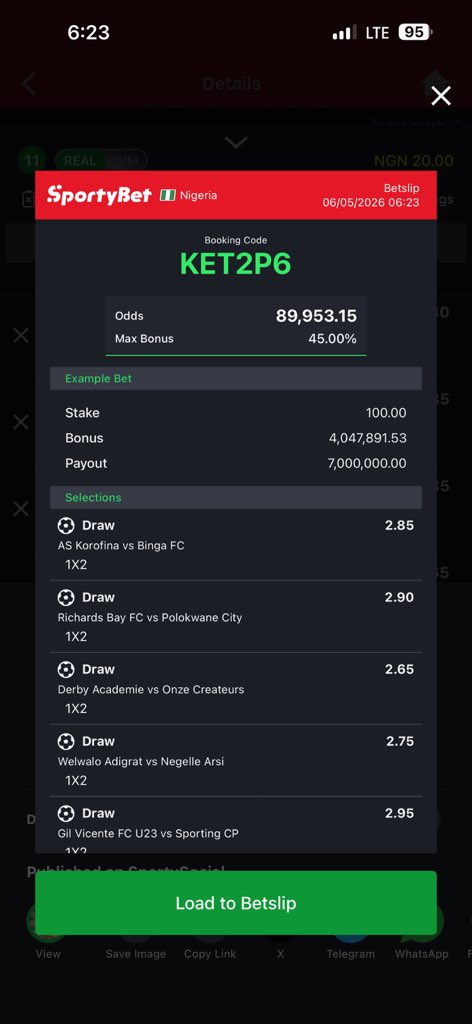This screenshot has width=472, height=1024.
Task: Select Derby Academie vs Onze Createurs
Action: [x=151, y=689]
